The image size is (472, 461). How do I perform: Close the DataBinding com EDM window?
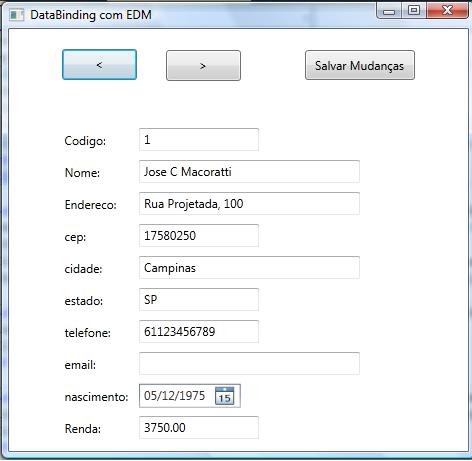(x=447, y=11)
